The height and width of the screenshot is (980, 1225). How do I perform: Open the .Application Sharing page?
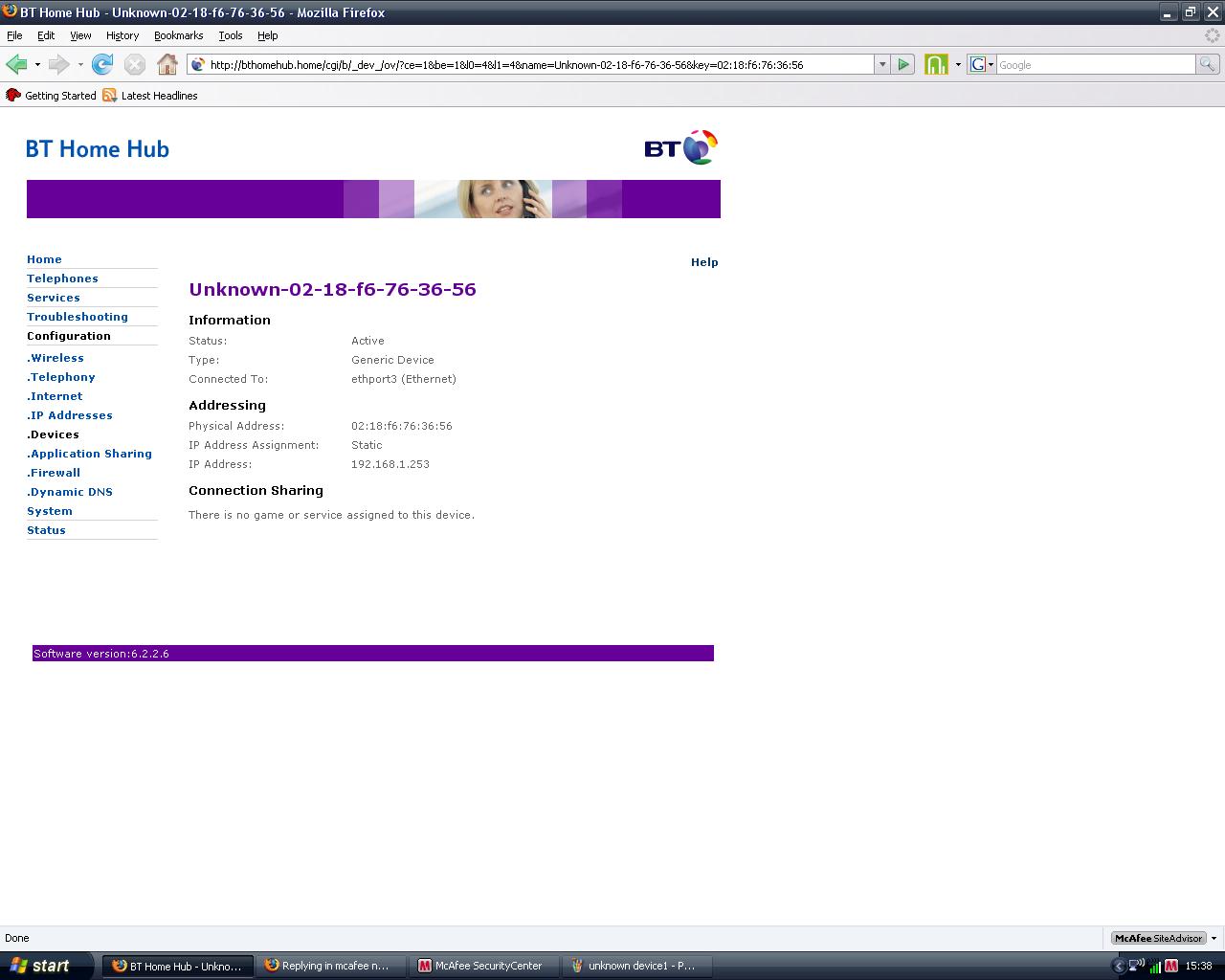(x=89, y=454)
